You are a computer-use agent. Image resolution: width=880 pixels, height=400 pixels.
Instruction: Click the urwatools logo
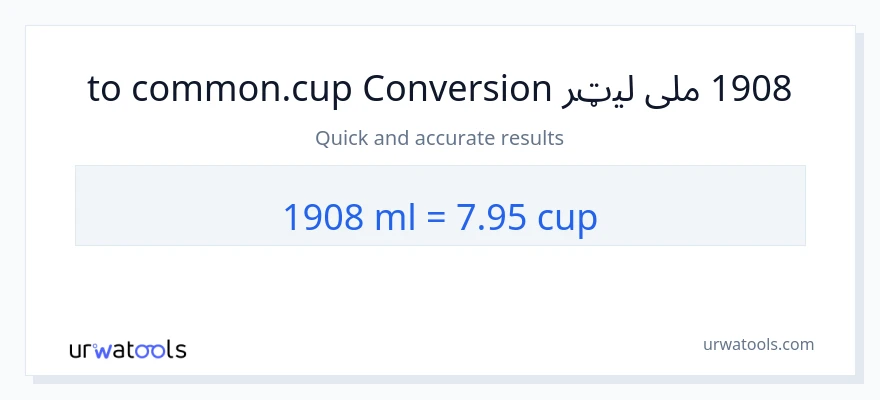pyautogui.click(x=127, y=349)
